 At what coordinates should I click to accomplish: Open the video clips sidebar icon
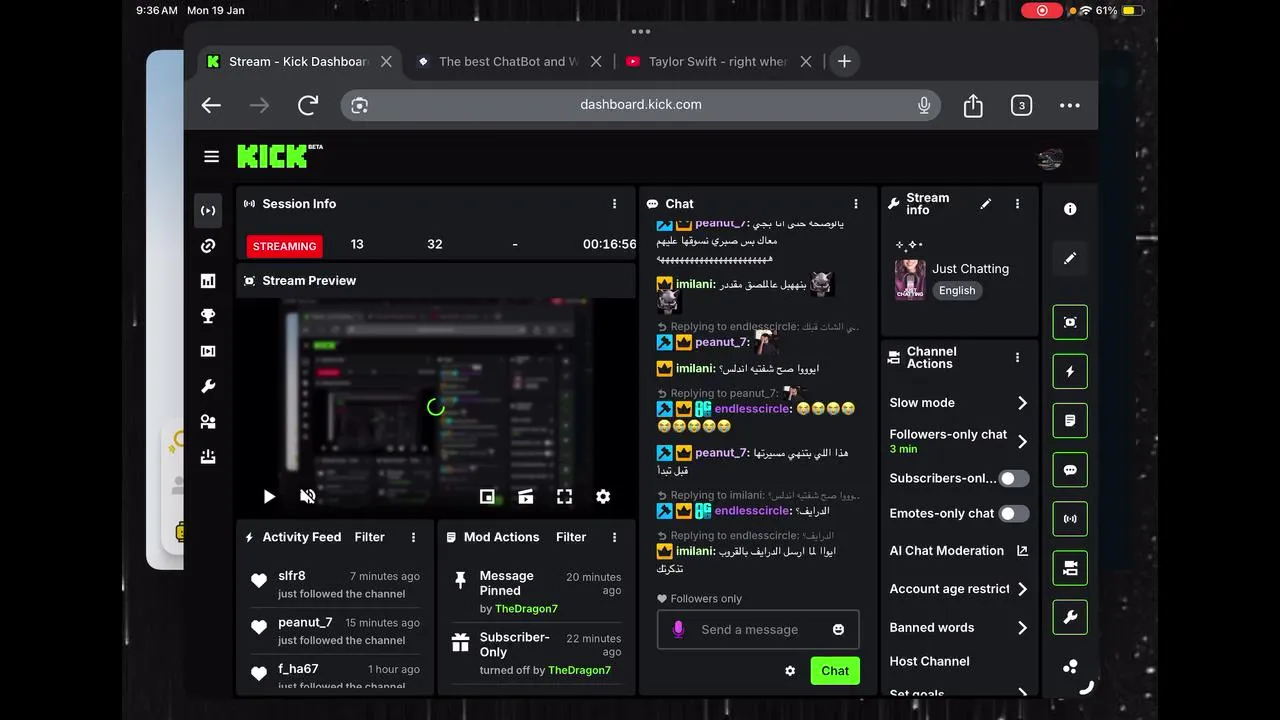208,351
